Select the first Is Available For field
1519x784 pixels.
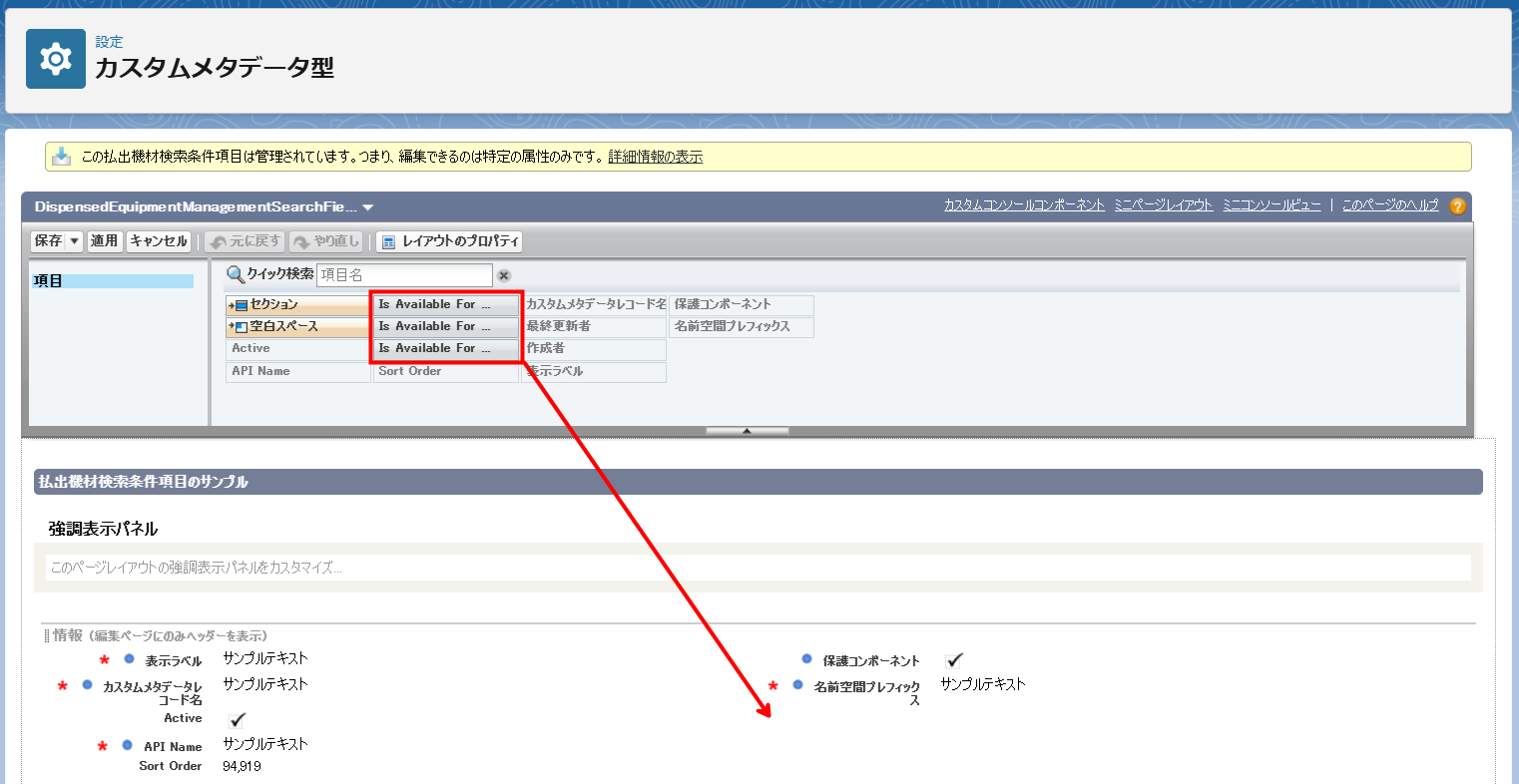445,305
